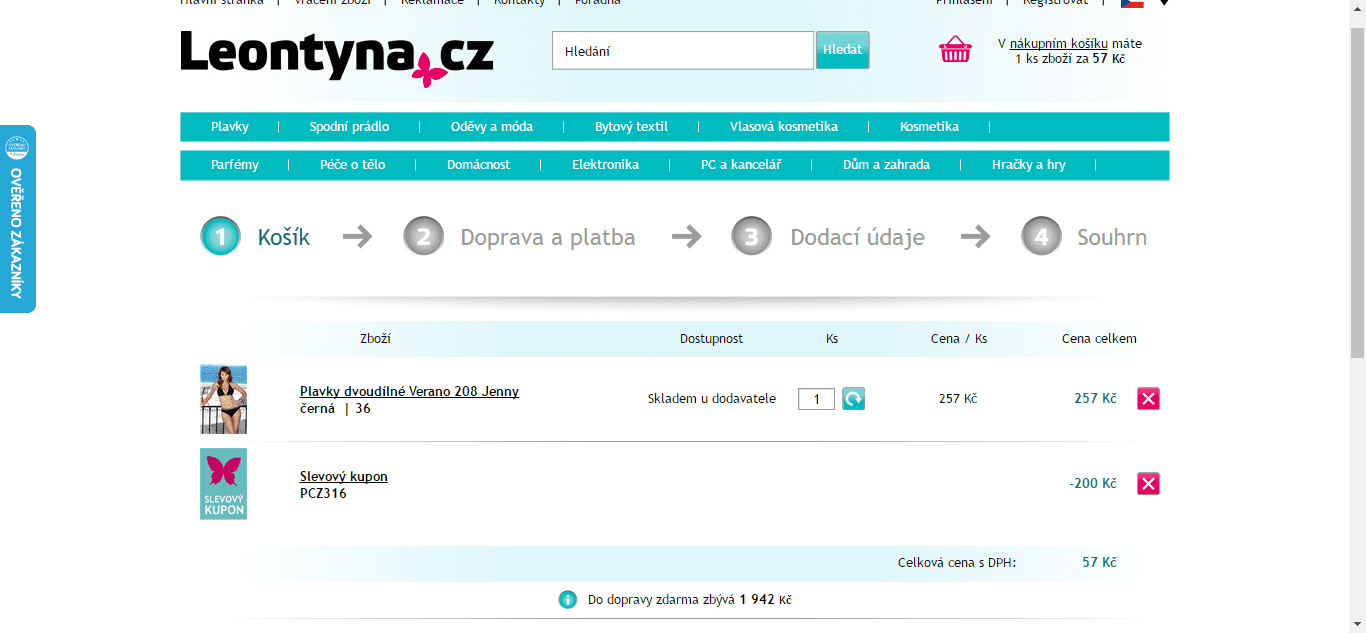This screenshot has height=633, width=1366.
Task: Open the pink shopping basket icon
Action: coord(955,49)
